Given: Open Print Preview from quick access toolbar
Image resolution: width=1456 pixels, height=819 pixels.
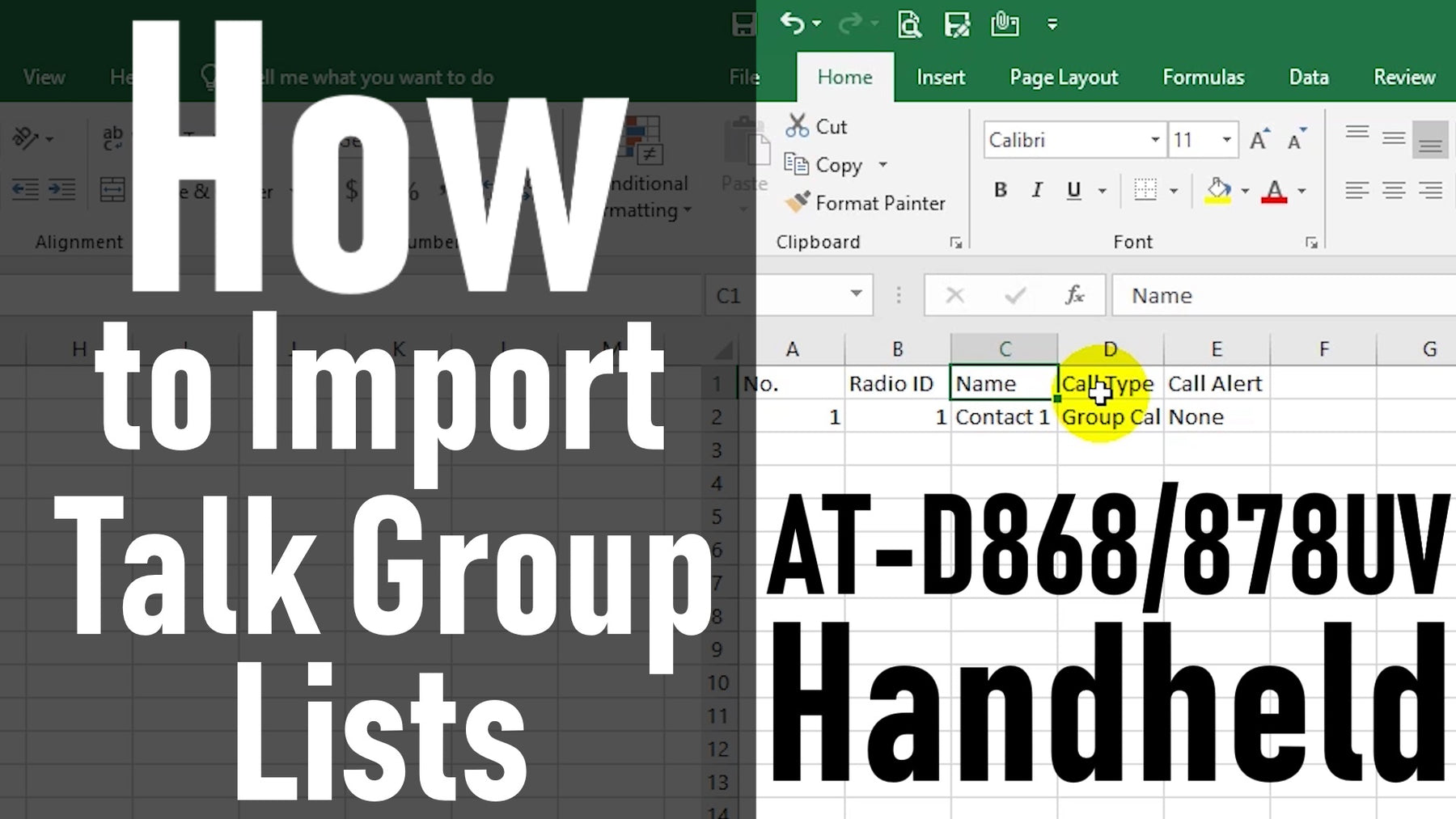Looking at the screenshot, I should point(910,24).
